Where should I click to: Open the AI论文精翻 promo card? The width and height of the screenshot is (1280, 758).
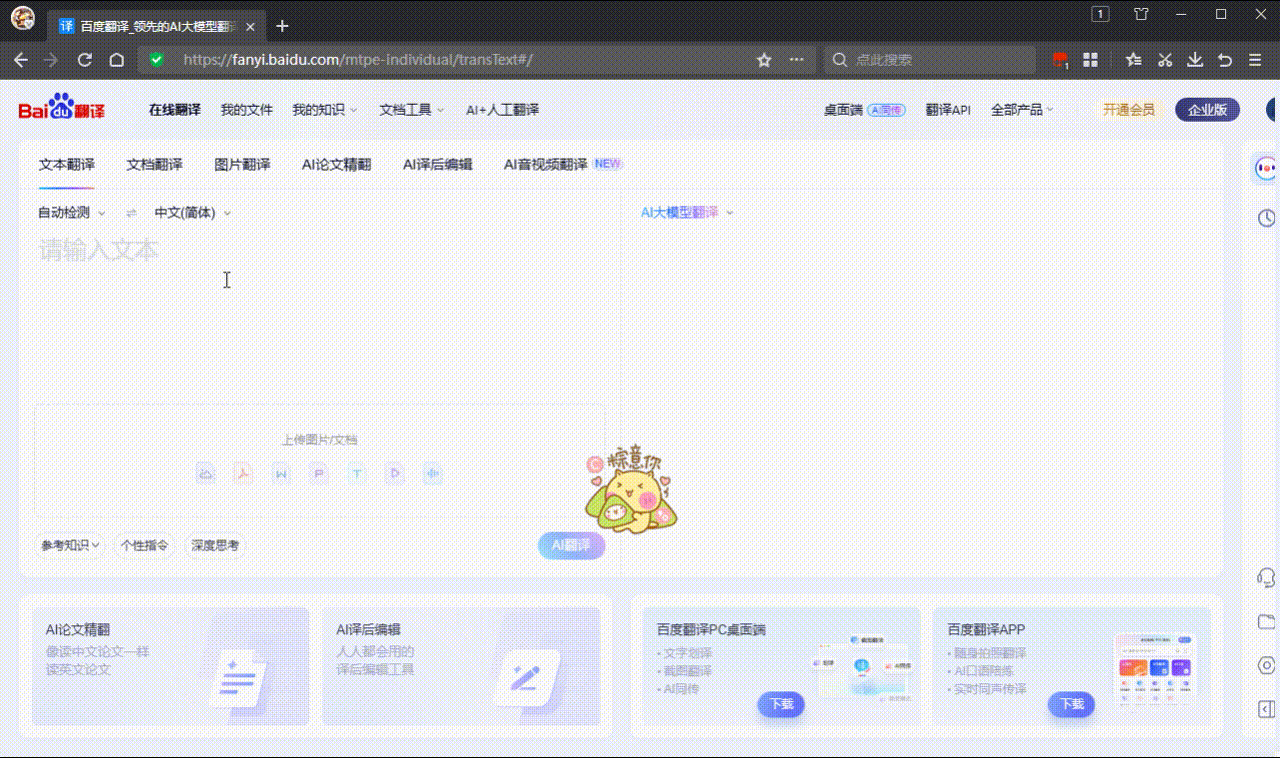pyautogui.click(x=170, y=666)
